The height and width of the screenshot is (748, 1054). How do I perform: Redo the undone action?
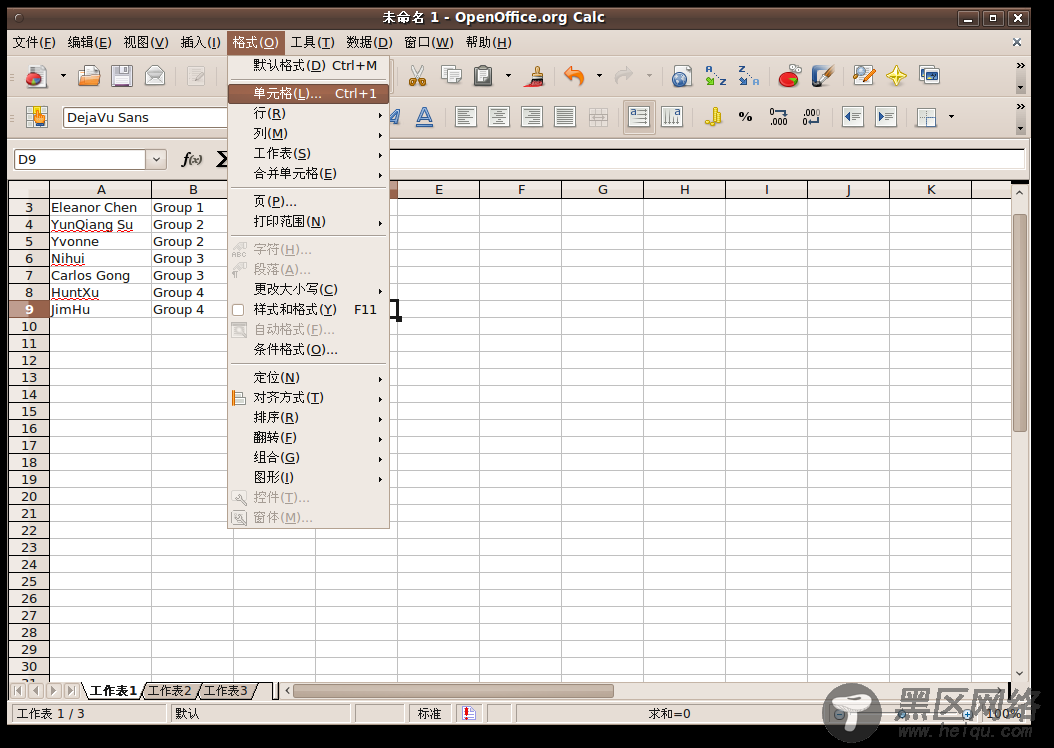624,76
